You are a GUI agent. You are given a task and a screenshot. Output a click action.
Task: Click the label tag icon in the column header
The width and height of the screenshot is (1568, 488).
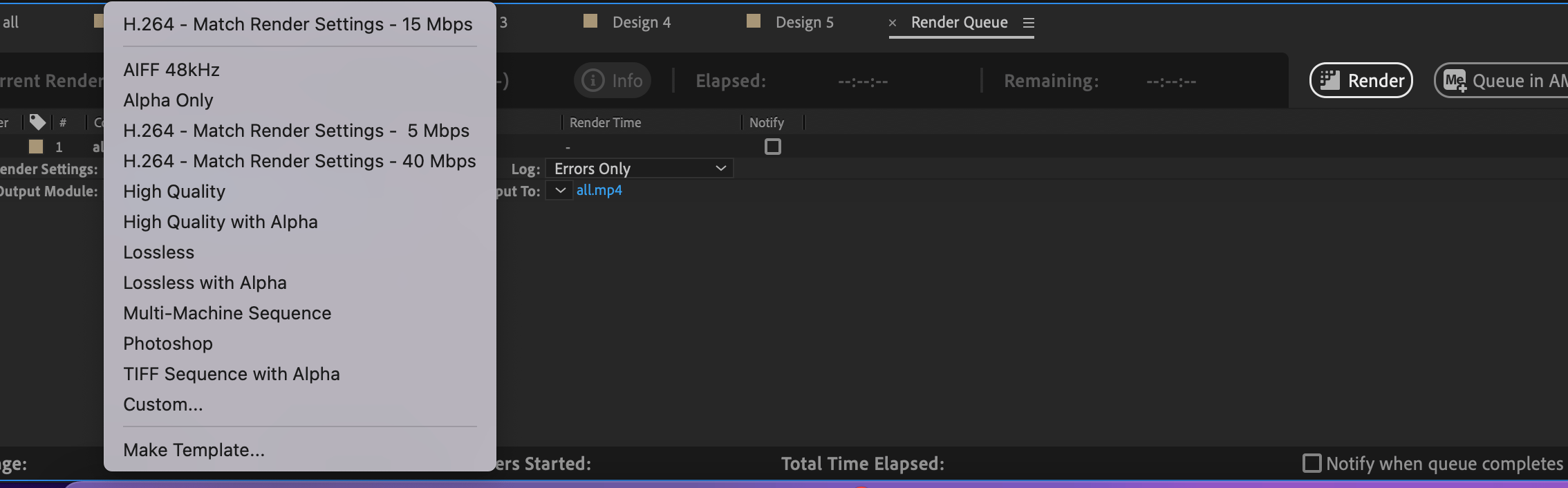point(38,122)
